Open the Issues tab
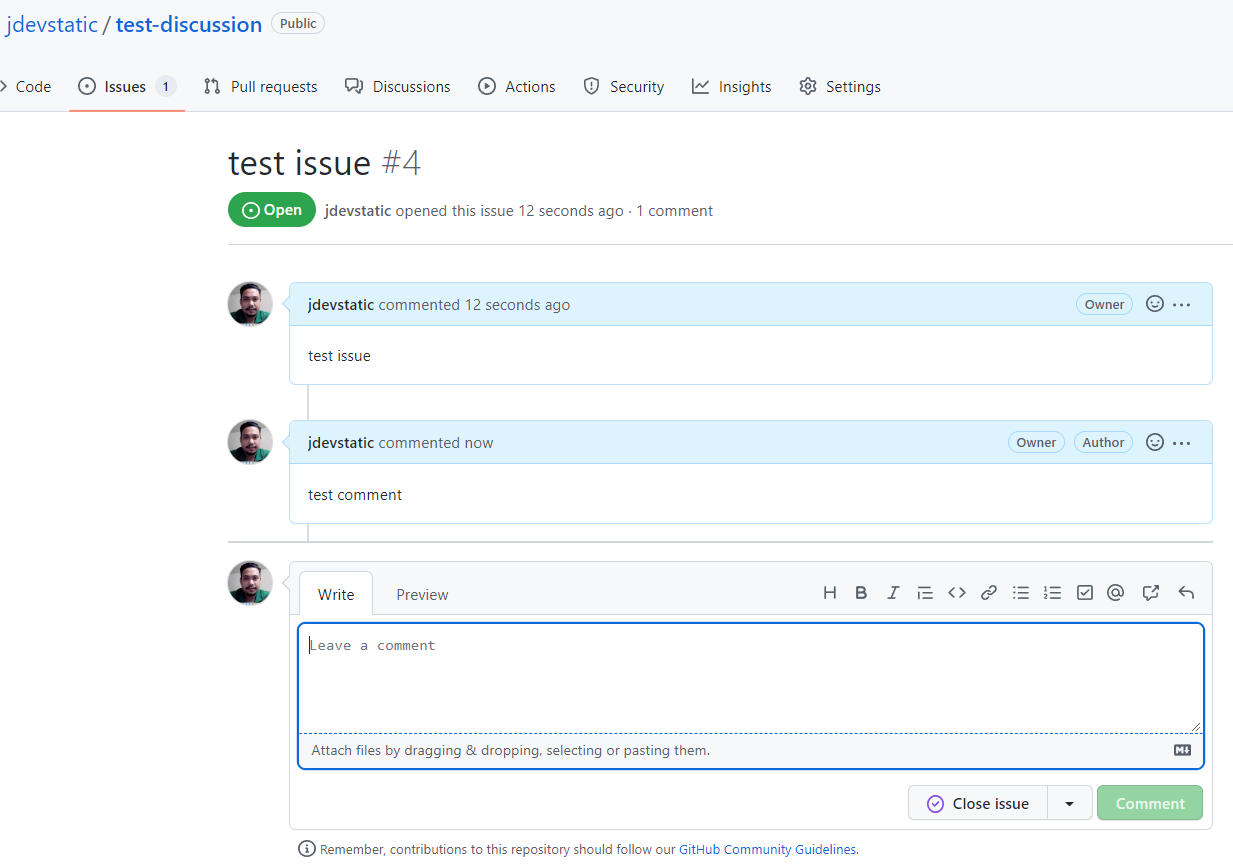Screen dimensions: 1233x866 (x=127, y=87)
